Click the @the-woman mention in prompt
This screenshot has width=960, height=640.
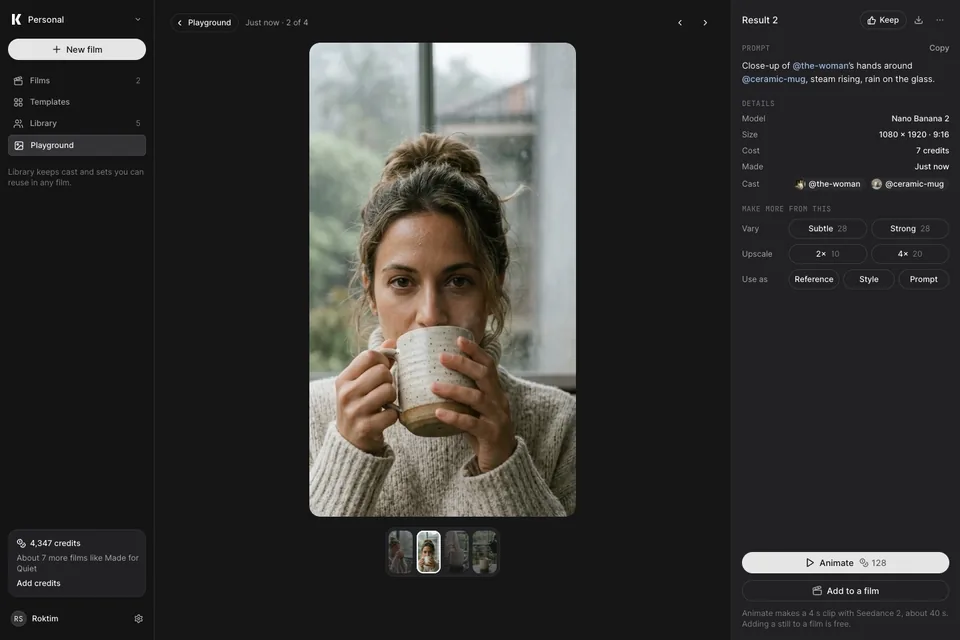click(820, 66)
